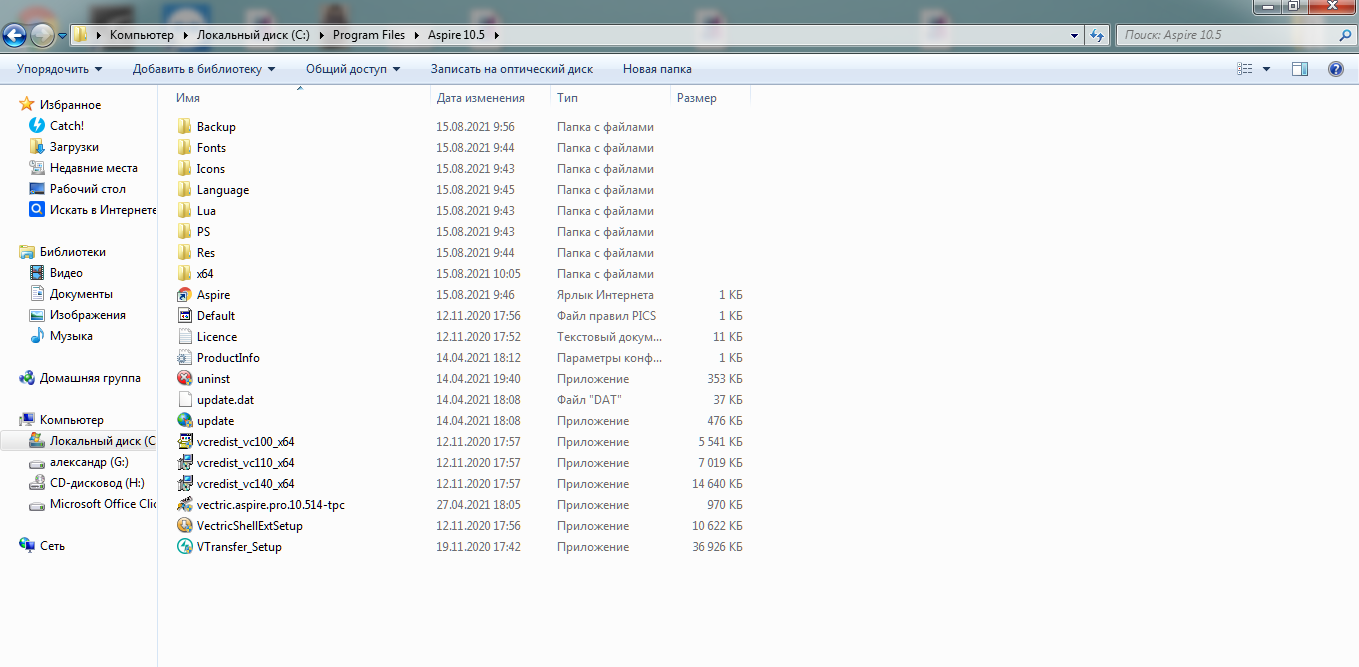Select Библиотеки in the navigation pane
Screen dimensions: 1359x667
pyautogui.click(x=72, y=252)
